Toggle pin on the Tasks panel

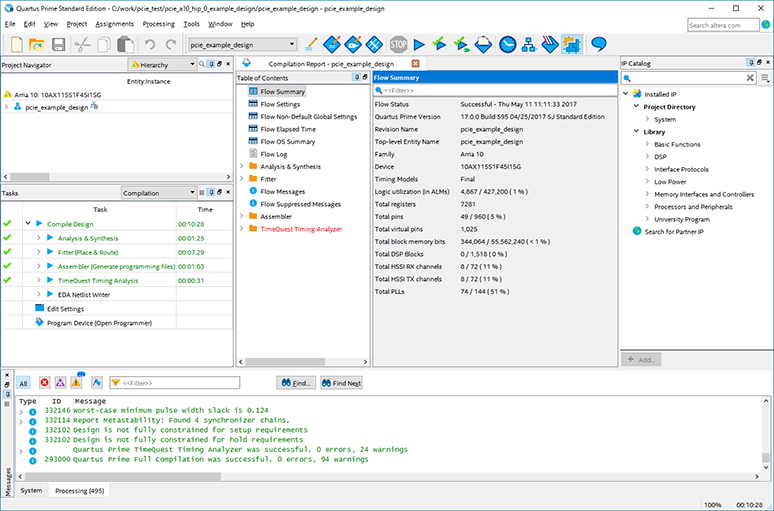(x=211, y=192)
